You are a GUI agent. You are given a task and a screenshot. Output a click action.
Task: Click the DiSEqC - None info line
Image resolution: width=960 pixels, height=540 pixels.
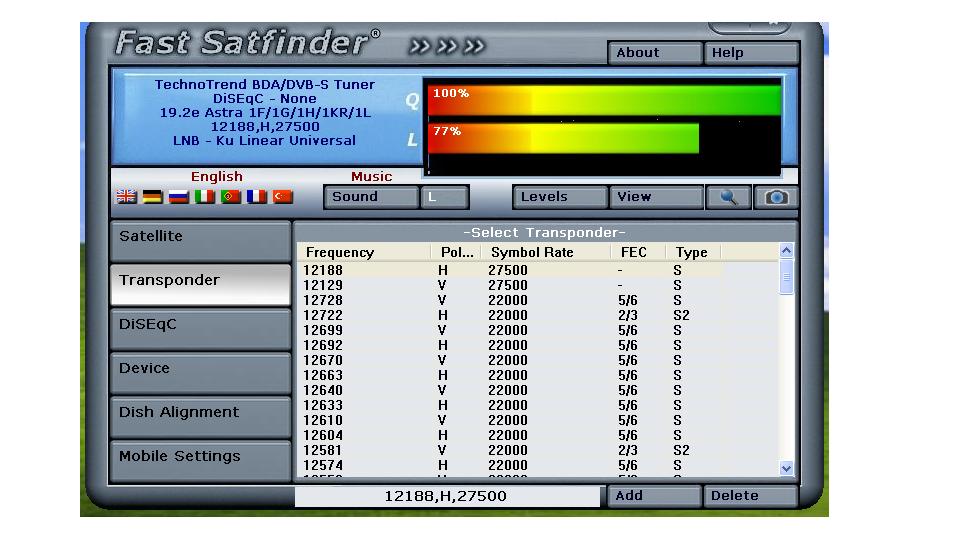click(x=264, y=99)
